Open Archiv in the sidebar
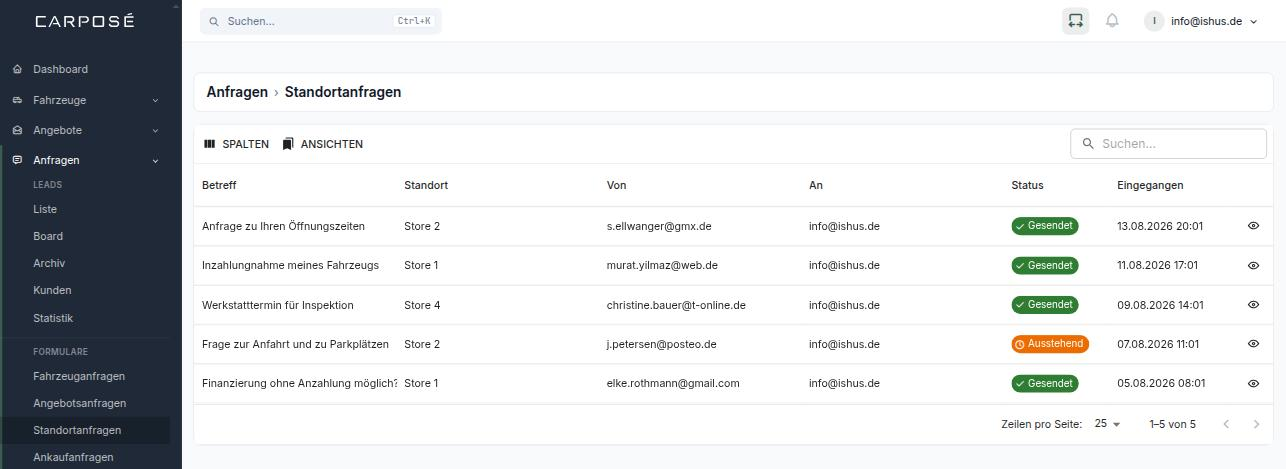The height and width of the screenshot is (469, 1286). [49, 263]
